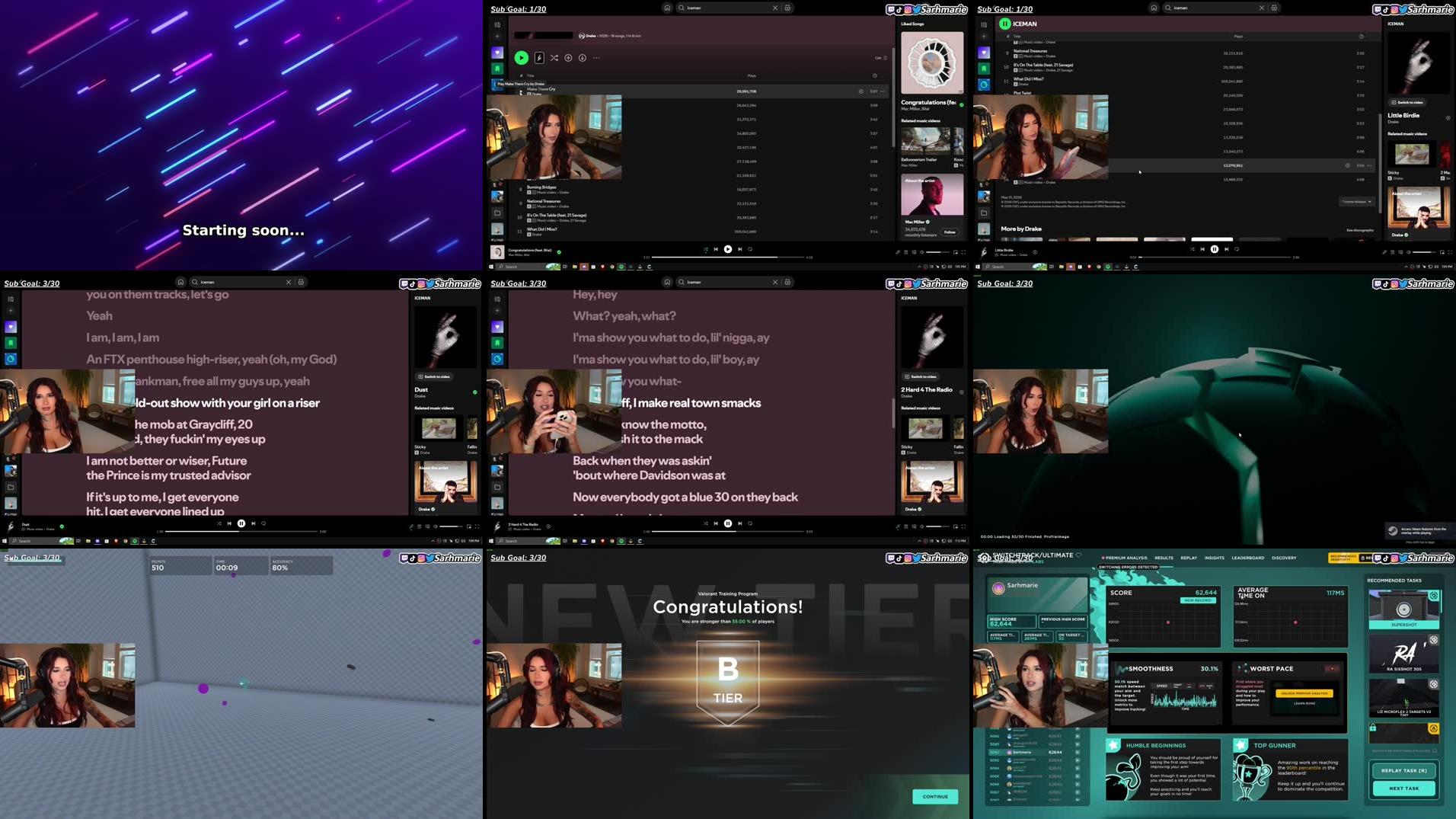Toggle smart shuffle lightning icon in tracklist toolbar
Screen dimensions: 1456x819
(539, 58)
